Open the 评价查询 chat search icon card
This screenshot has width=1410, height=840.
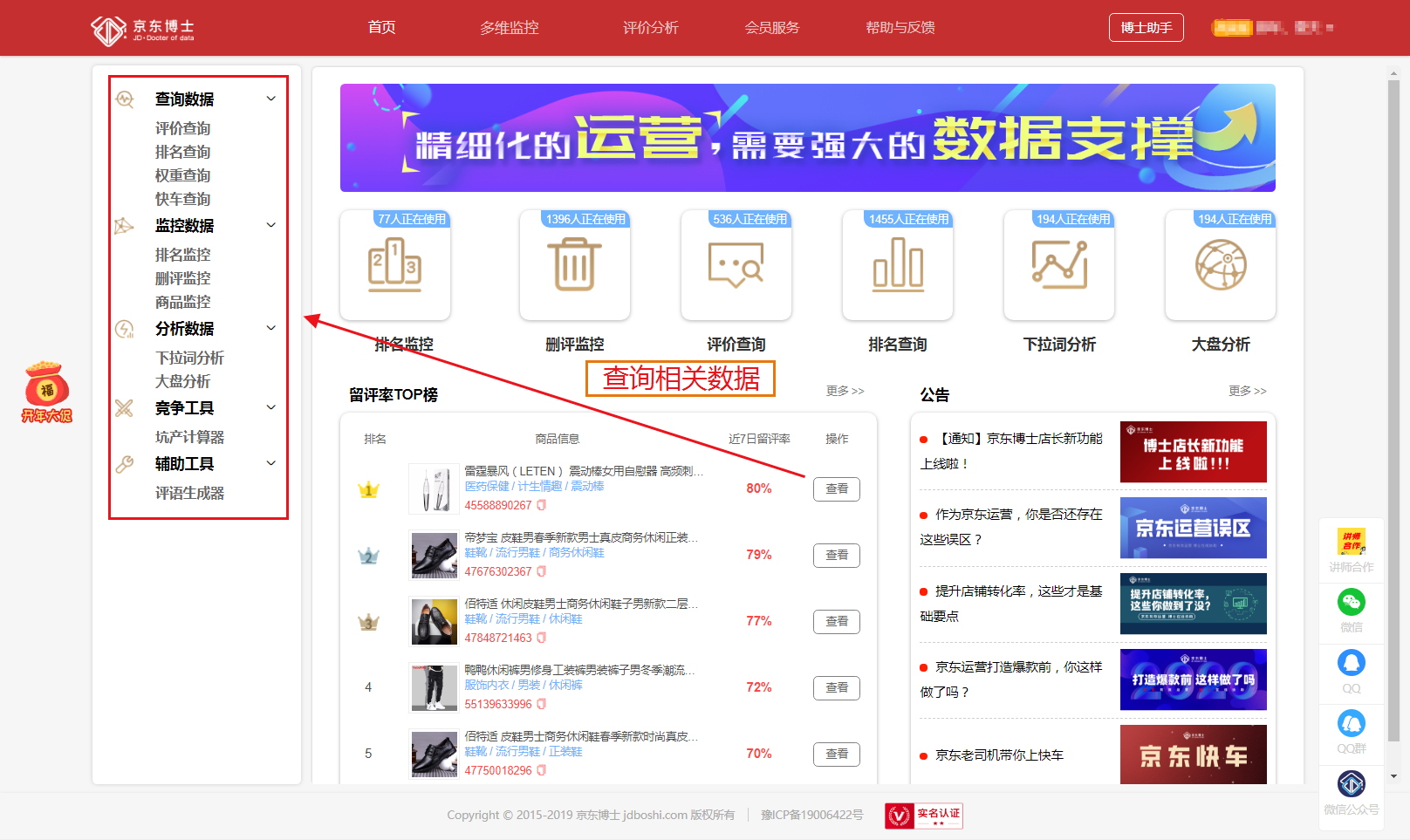point(736,265)
